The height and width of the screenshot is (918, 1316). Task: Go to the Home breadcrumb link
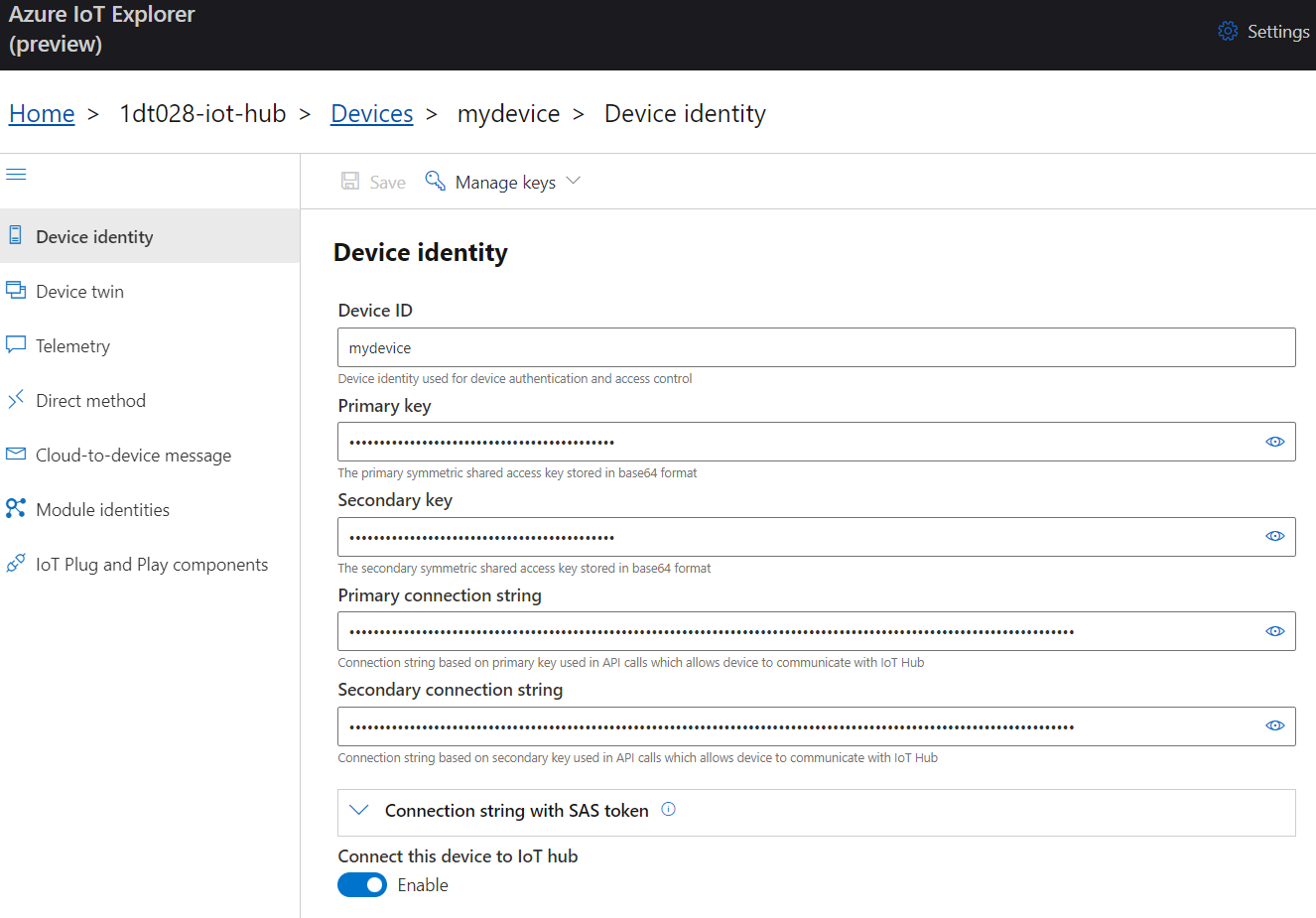pyautogui.click(x=42, y=114)
